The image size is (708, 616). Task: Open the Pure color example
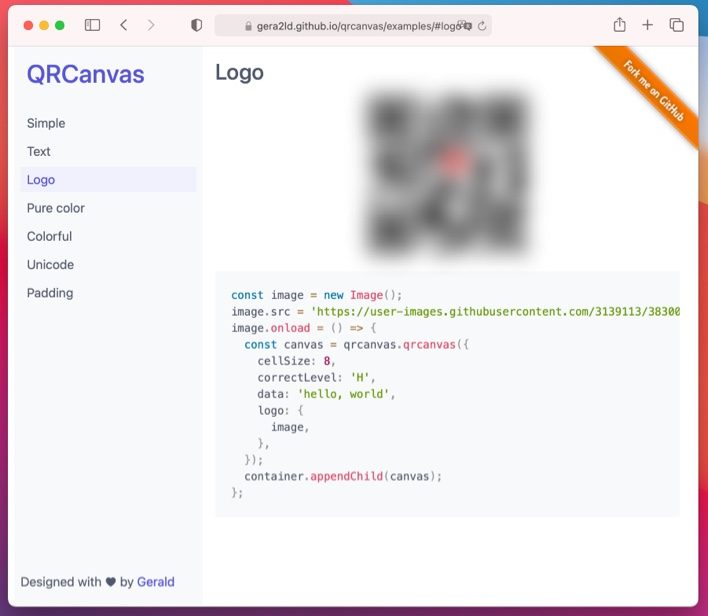56,208
